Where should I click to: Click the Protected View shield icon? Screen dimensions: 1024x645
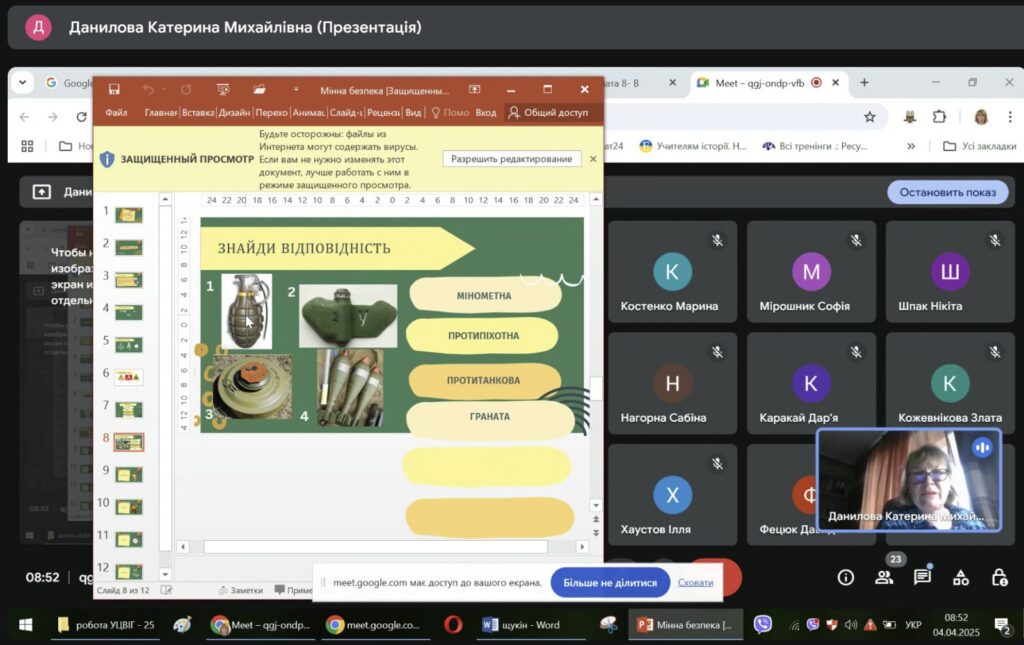(107, 159)
